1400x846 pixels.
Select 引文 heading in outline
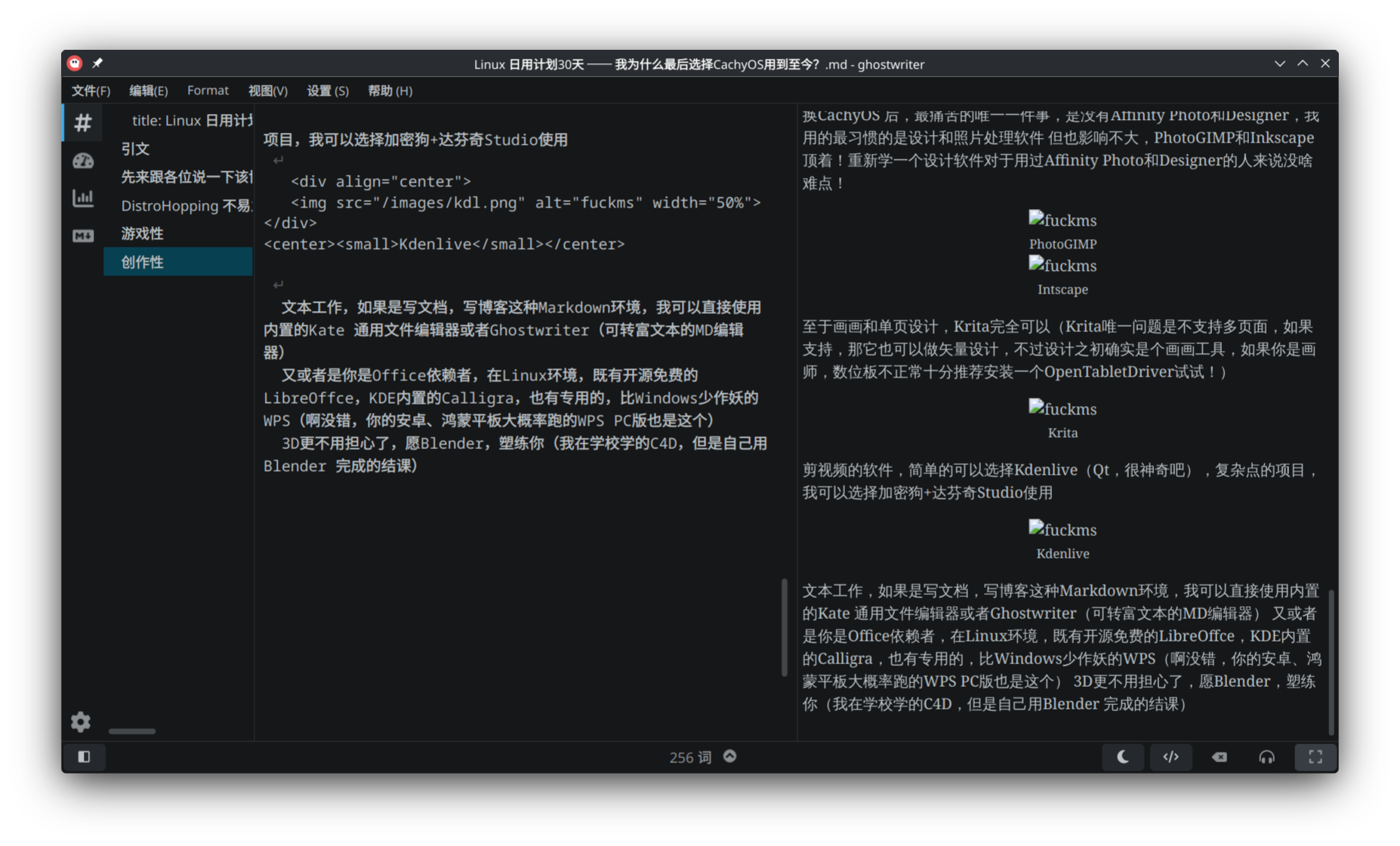136,149
